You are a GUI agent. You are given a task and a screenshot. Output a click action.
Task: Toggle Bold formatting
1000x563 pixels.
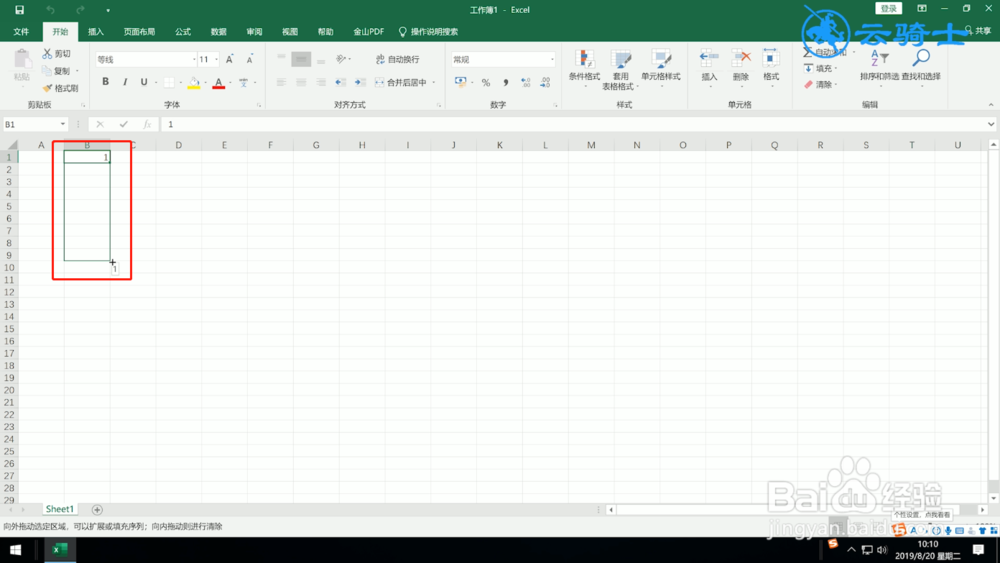[x=105, y=82]
